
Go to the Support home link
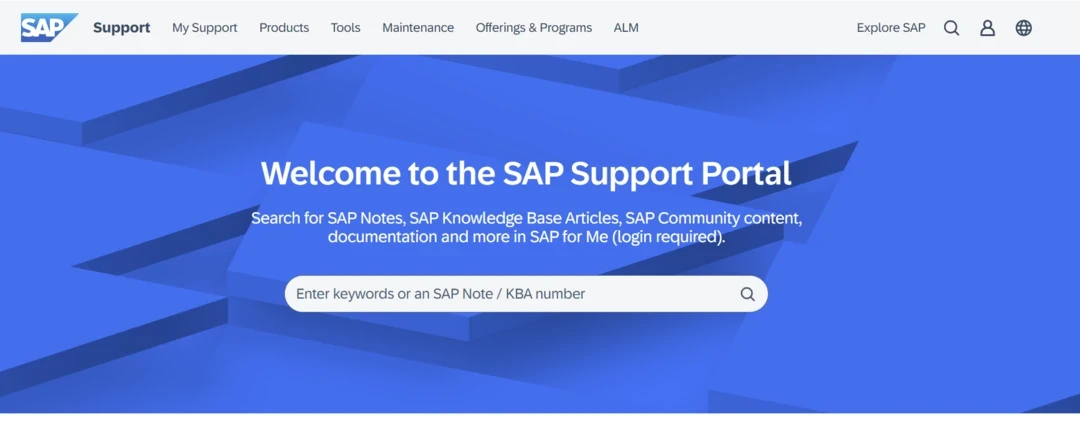pos(121,28)
